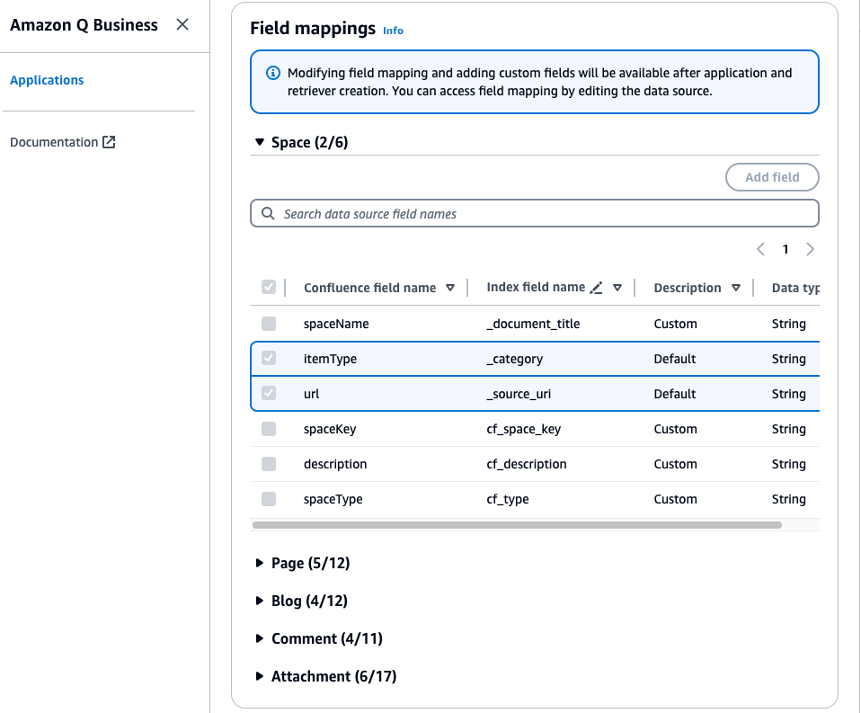Click the horizontal table scrollbar
The height and width of the screenshot is (713, 861).
pos(516,524)
